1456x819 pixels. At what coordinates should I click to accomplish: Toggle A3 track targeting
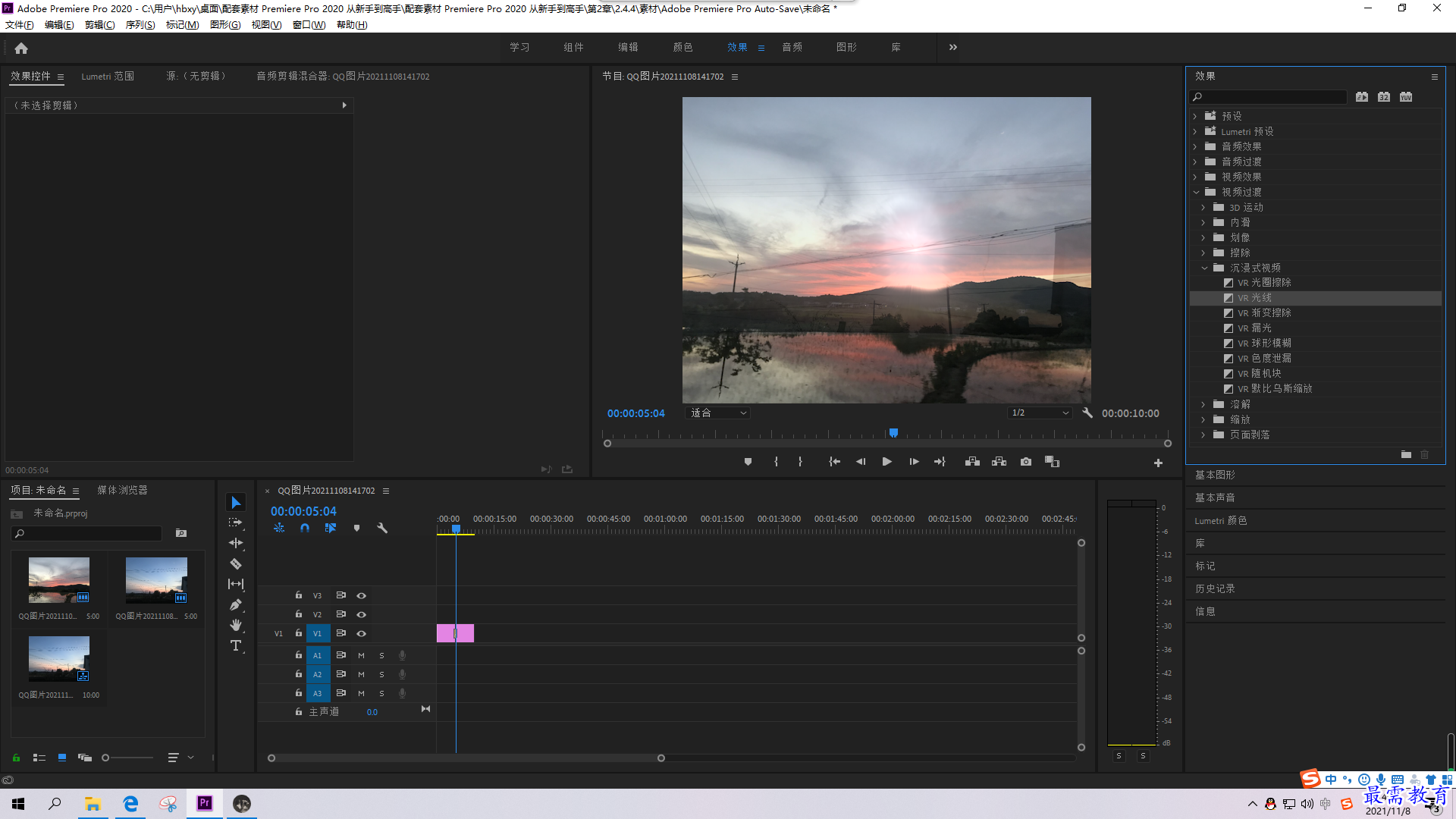tap(317, 693)
